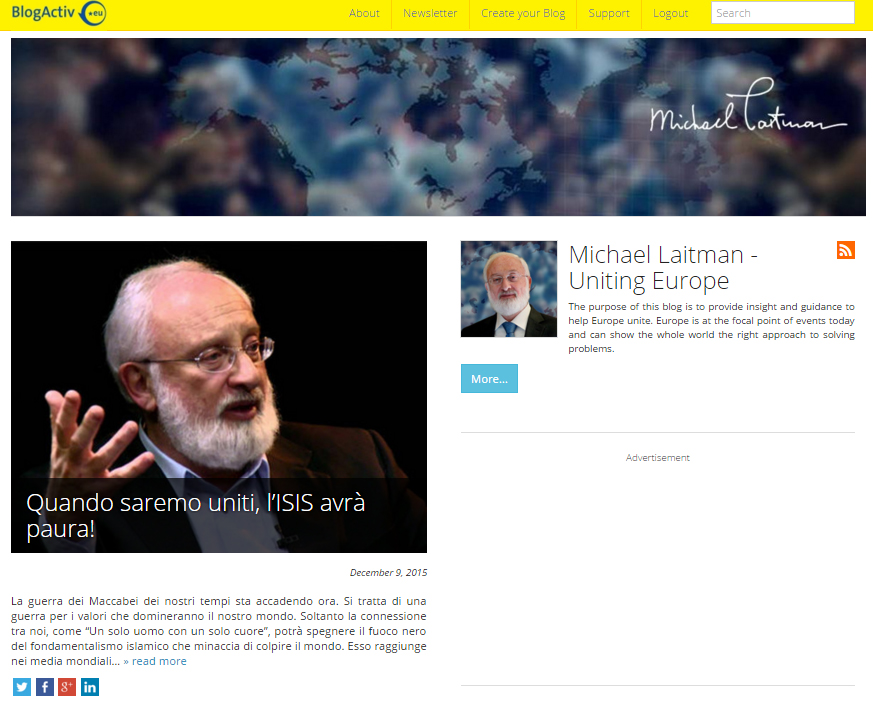Focus the Search input field
The width and height of the screenshot is (873, 705).
tap(782, 13)
